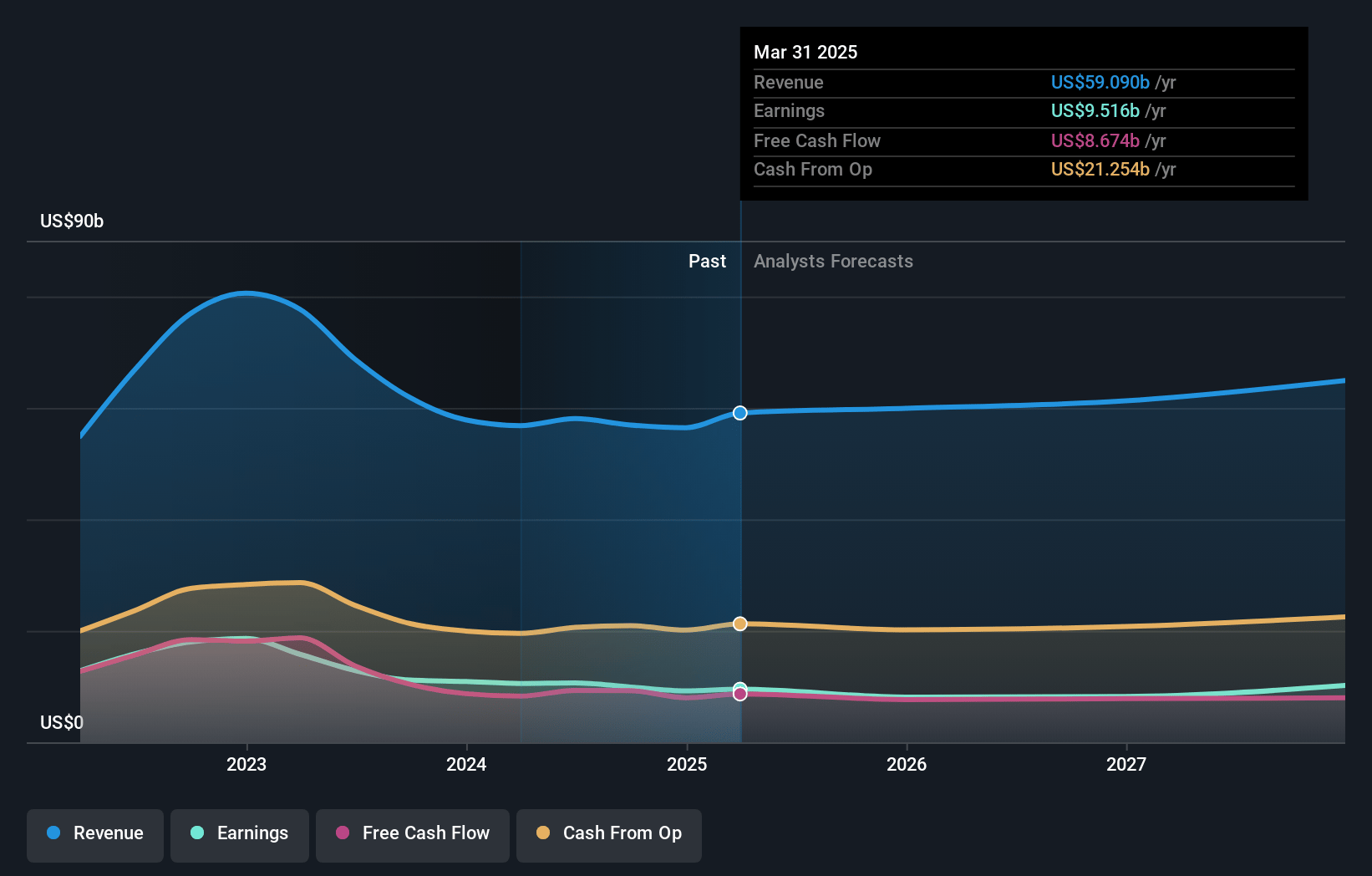
Task: Toggle the Free Cash Flow legend button
Action: 413,835
